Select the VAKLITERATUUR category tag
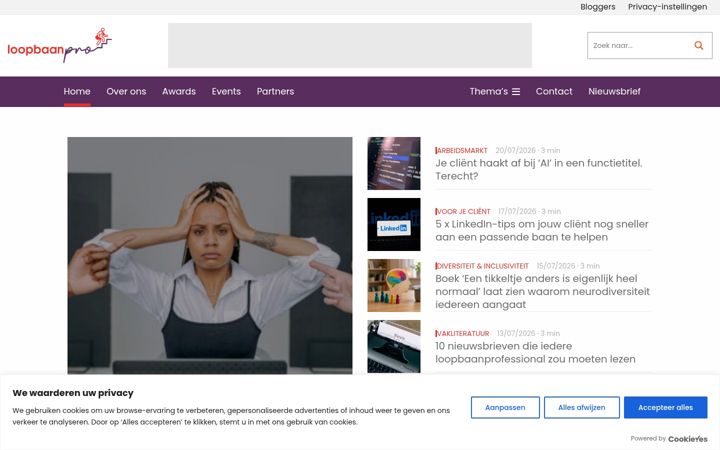The height and width of the screenshot is (450, 720). click(462, 333)
